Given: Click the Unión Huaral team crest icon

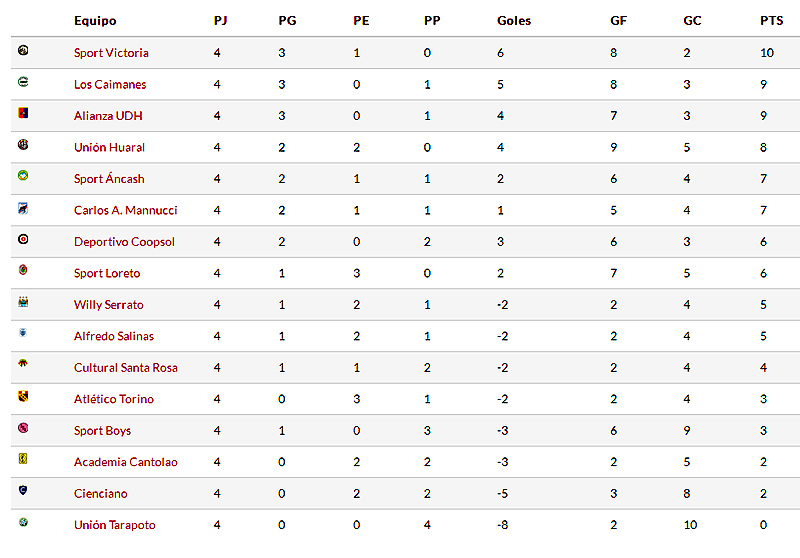Looking at the screenshot, I should coord(23,144).
